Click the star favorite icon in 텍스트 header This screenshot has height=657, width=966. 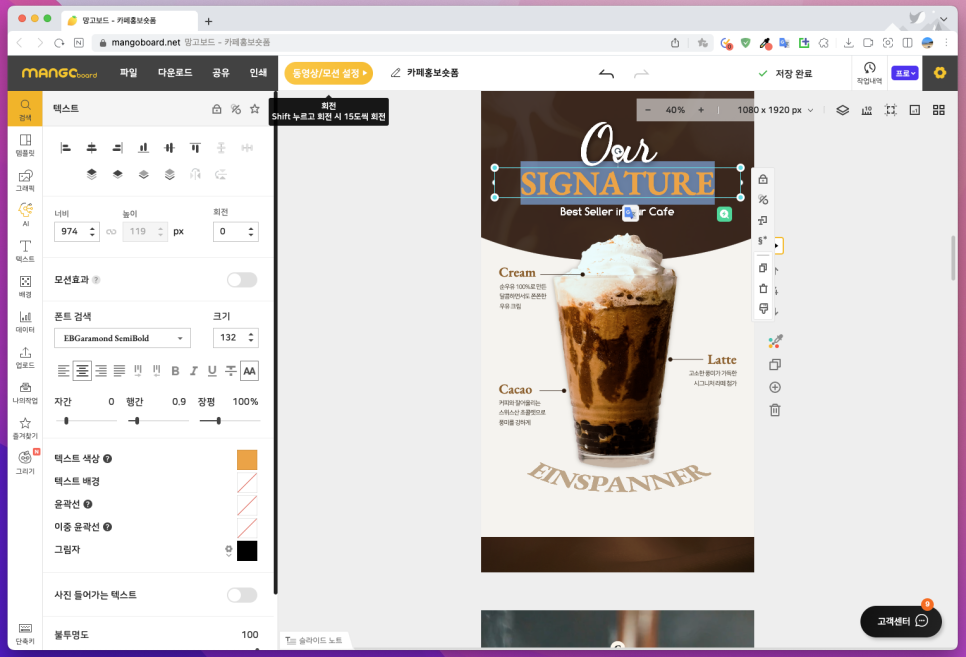254,109
